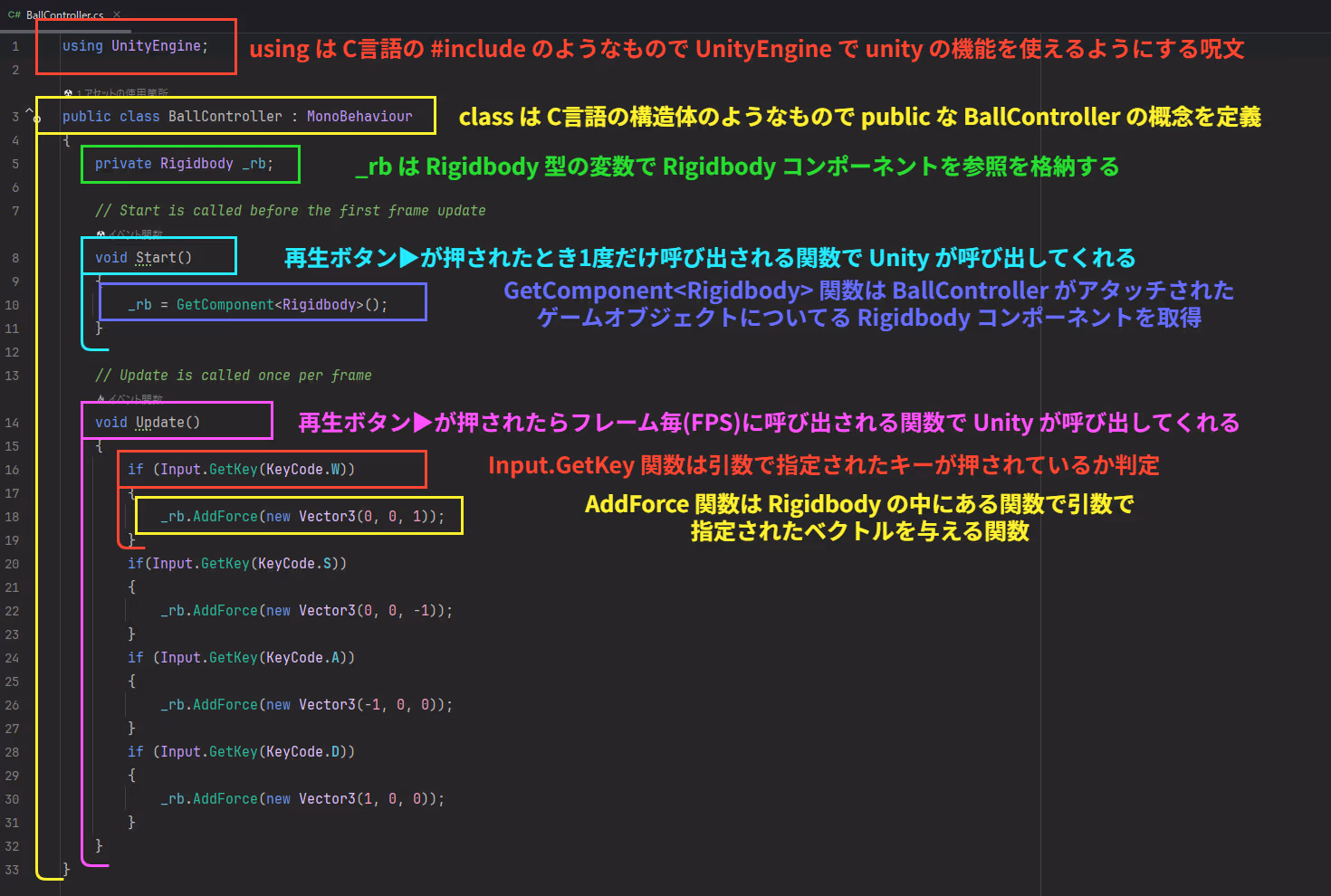The height and width of the screenshot is (896, 1331).
Task: Click the Unity event icon above Start()
Action: pos(101,234)
